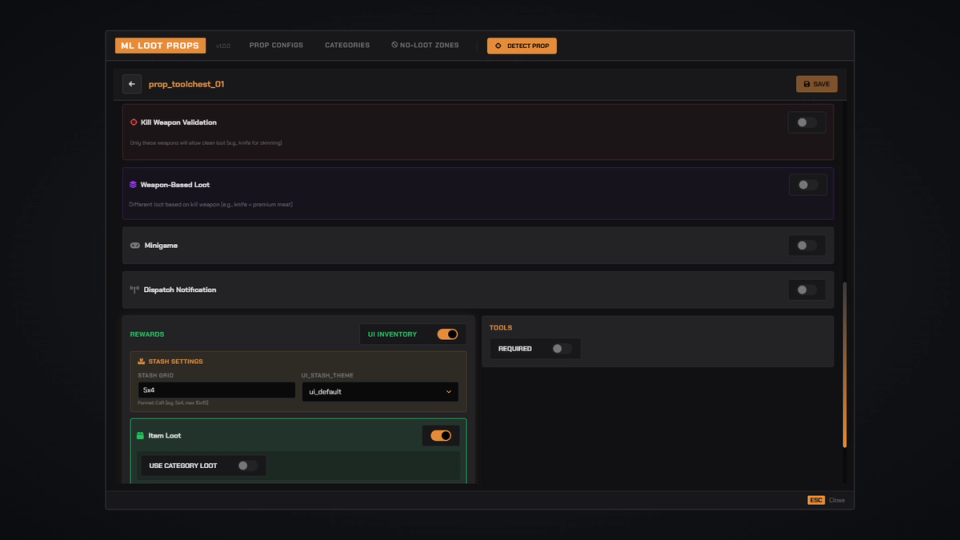960x540 pixels.
Task: Go to the No-Loot Zones tab
Action: pos(425,45)
